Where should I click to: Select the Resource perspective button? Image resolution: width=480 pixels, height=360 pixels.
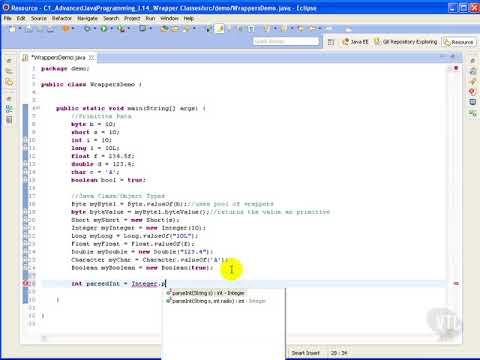pyautogui.click(x=459, y=42)
